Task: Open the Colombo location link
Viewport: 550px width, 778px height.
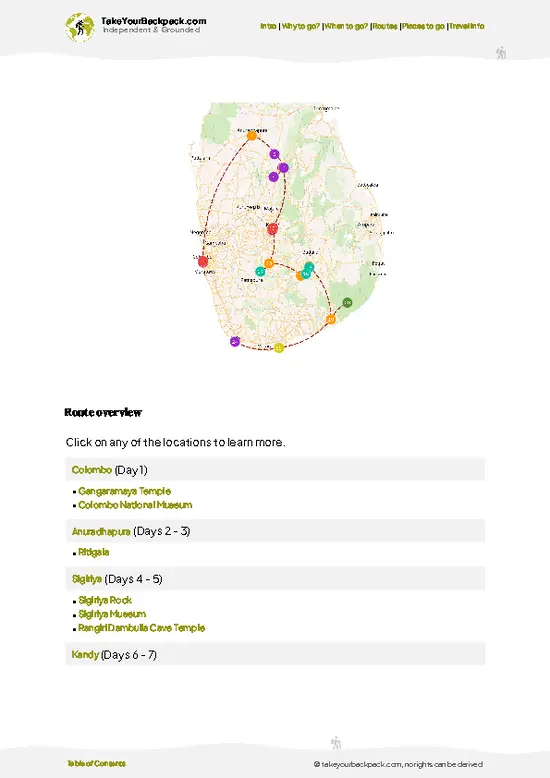Action: click(x=92, y=470)
